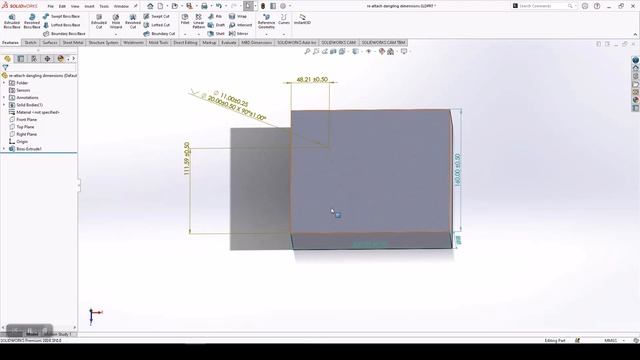Open the ConfigurationManager panel tab
The image size is (640, 360).
point(34,59)
